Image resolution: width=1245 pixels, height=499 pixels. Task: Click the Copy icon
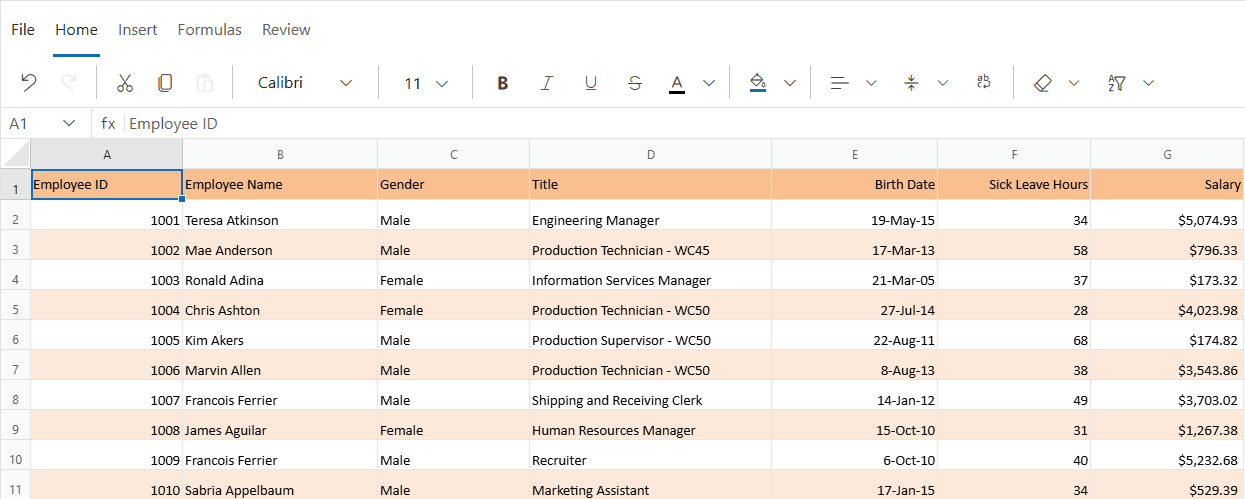coord(165,83)
